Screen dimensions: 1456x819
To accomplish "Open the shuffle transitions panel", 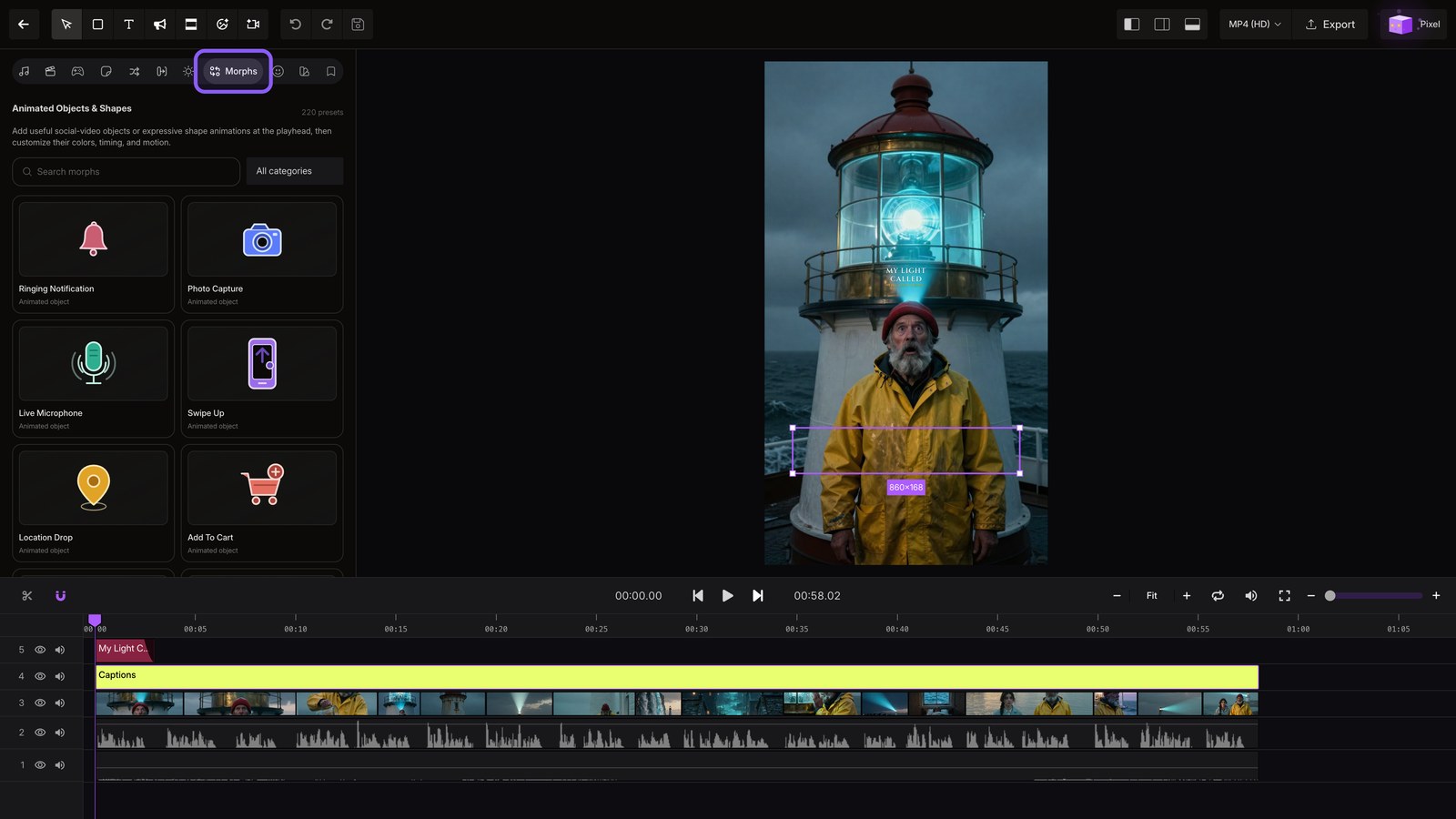I will pyautogui.click(x=134, y=71).
